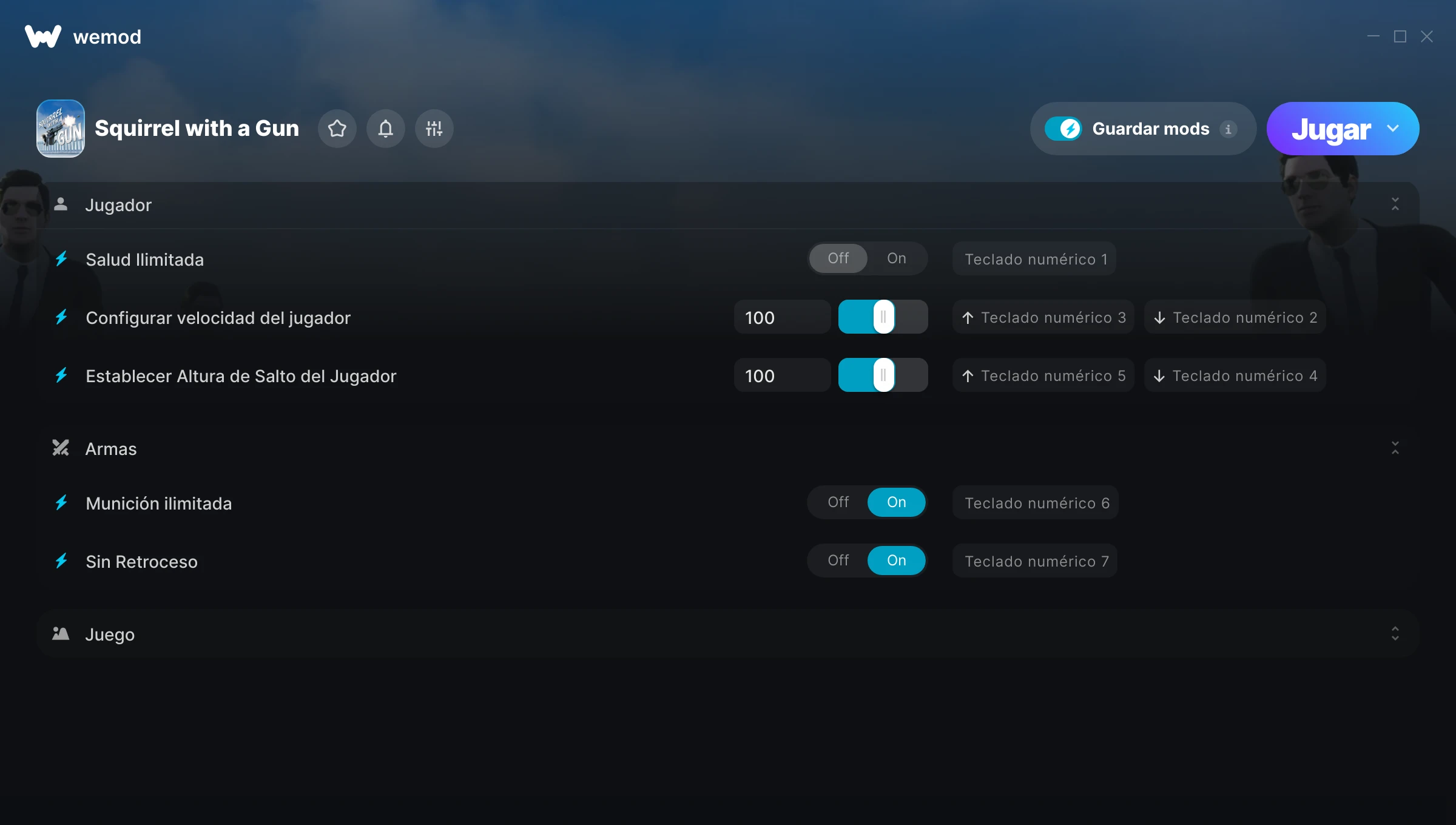Open the Jugar button dropdown arrow

click(x=1393, y=129)
